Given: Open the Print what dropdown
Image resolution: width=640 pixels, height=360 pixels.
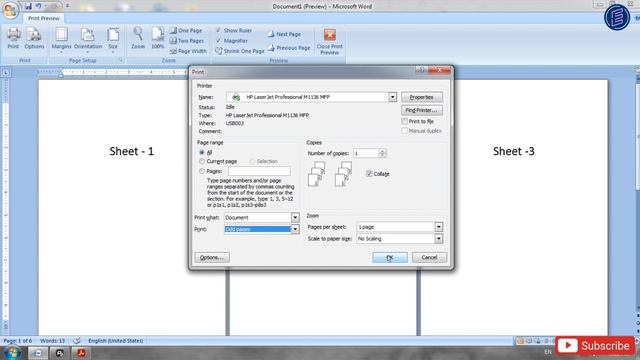Looking at the screenshot, I should click(295, 218).
